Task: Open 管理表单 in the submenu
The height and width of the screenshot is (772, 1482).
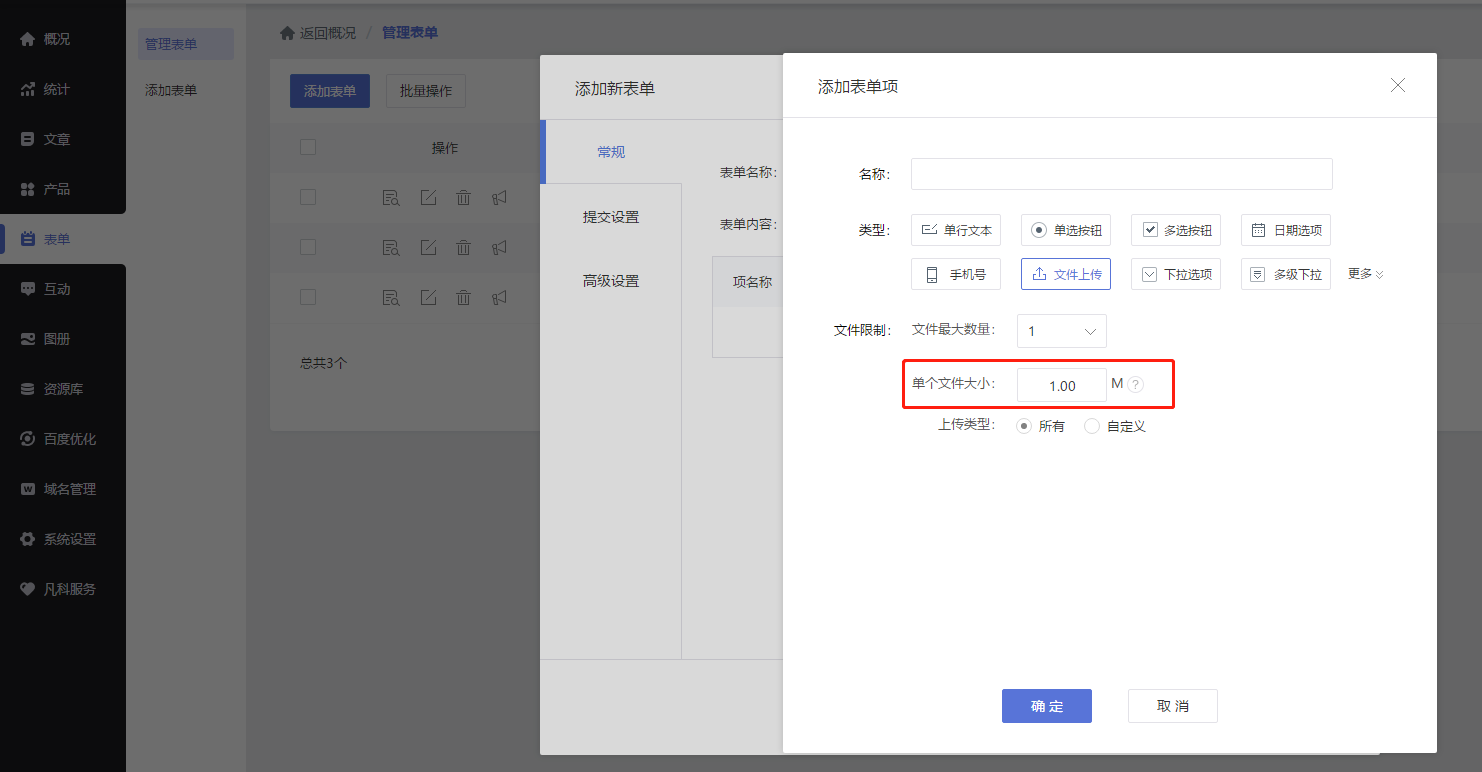Action: click(185, 44)
